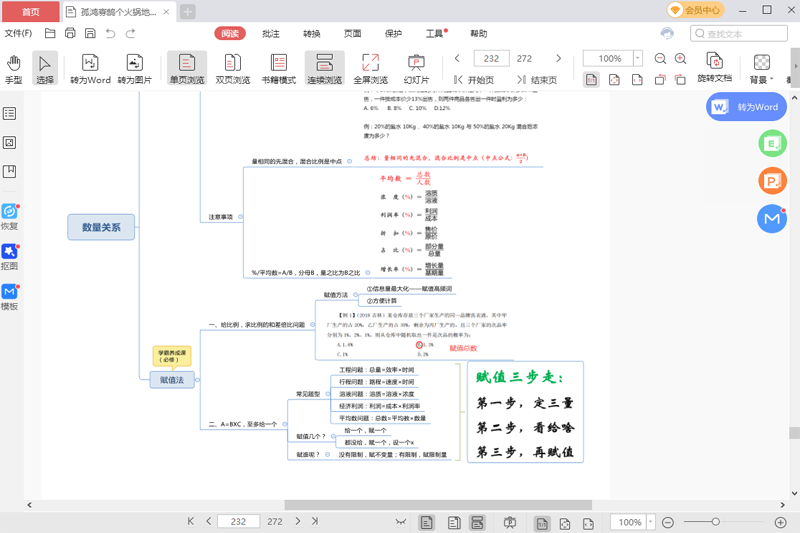Viewport: 800px width, 533px height.
Task: Open the thumbnails panel in the left sidebar
Action: (9, 142)
